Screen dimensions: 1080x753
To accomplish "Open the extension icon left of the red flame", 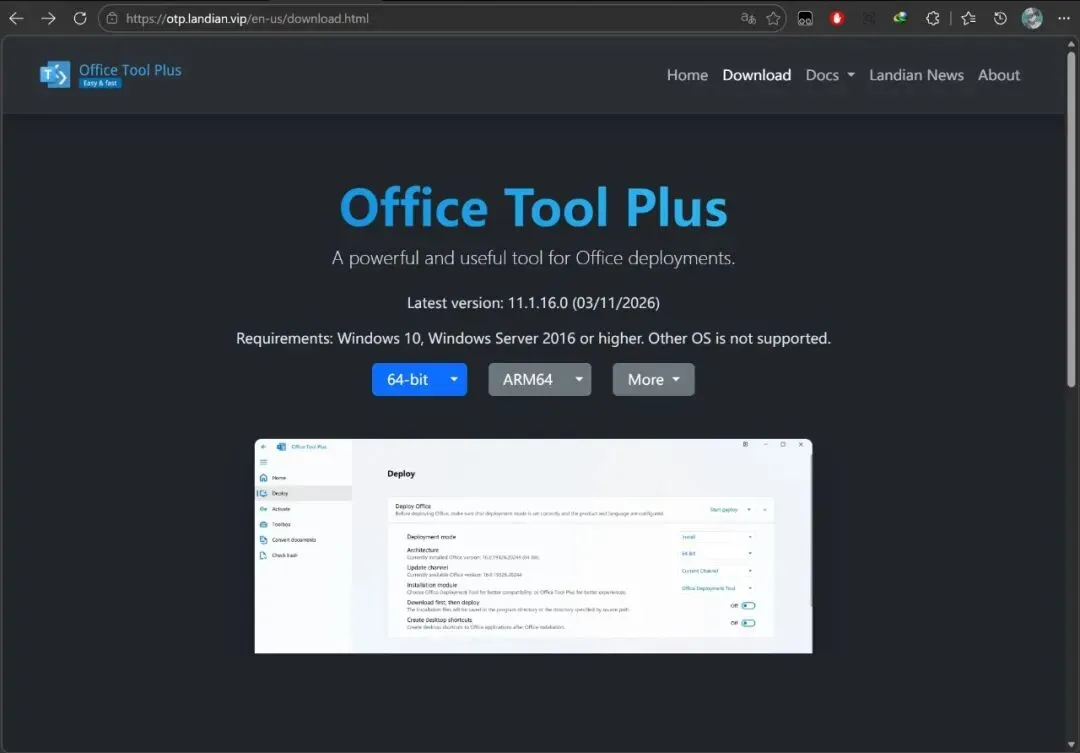I will pos(805,19).
